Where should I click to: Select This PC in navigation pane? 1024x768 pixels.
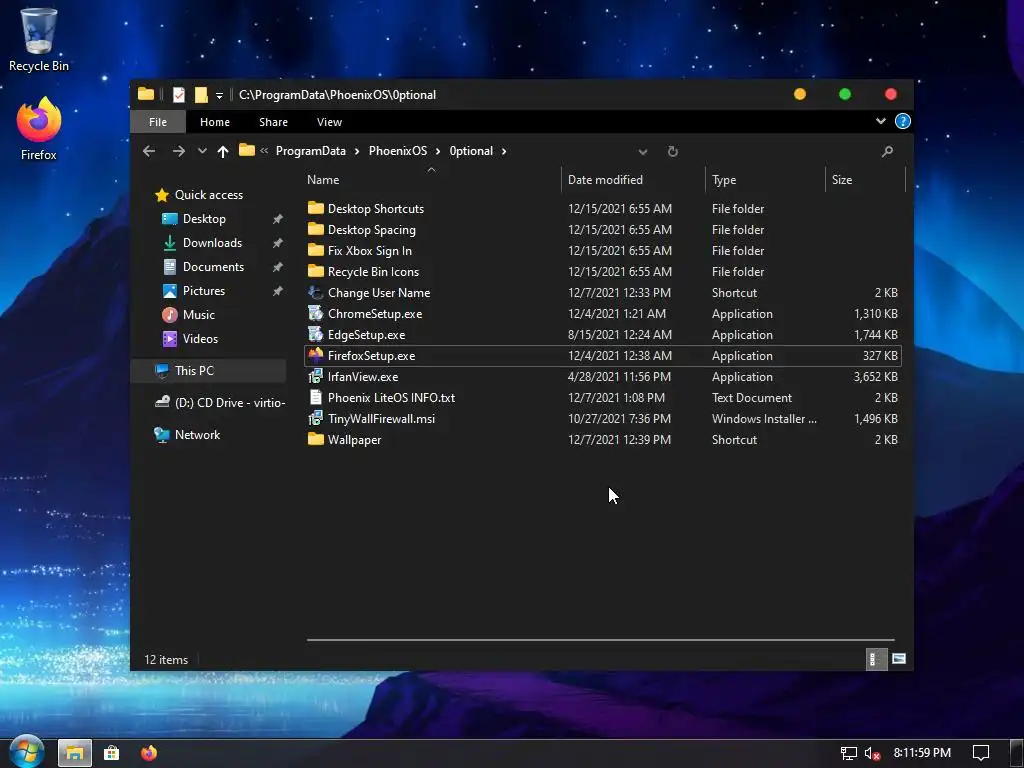click(x=209, y=370)
